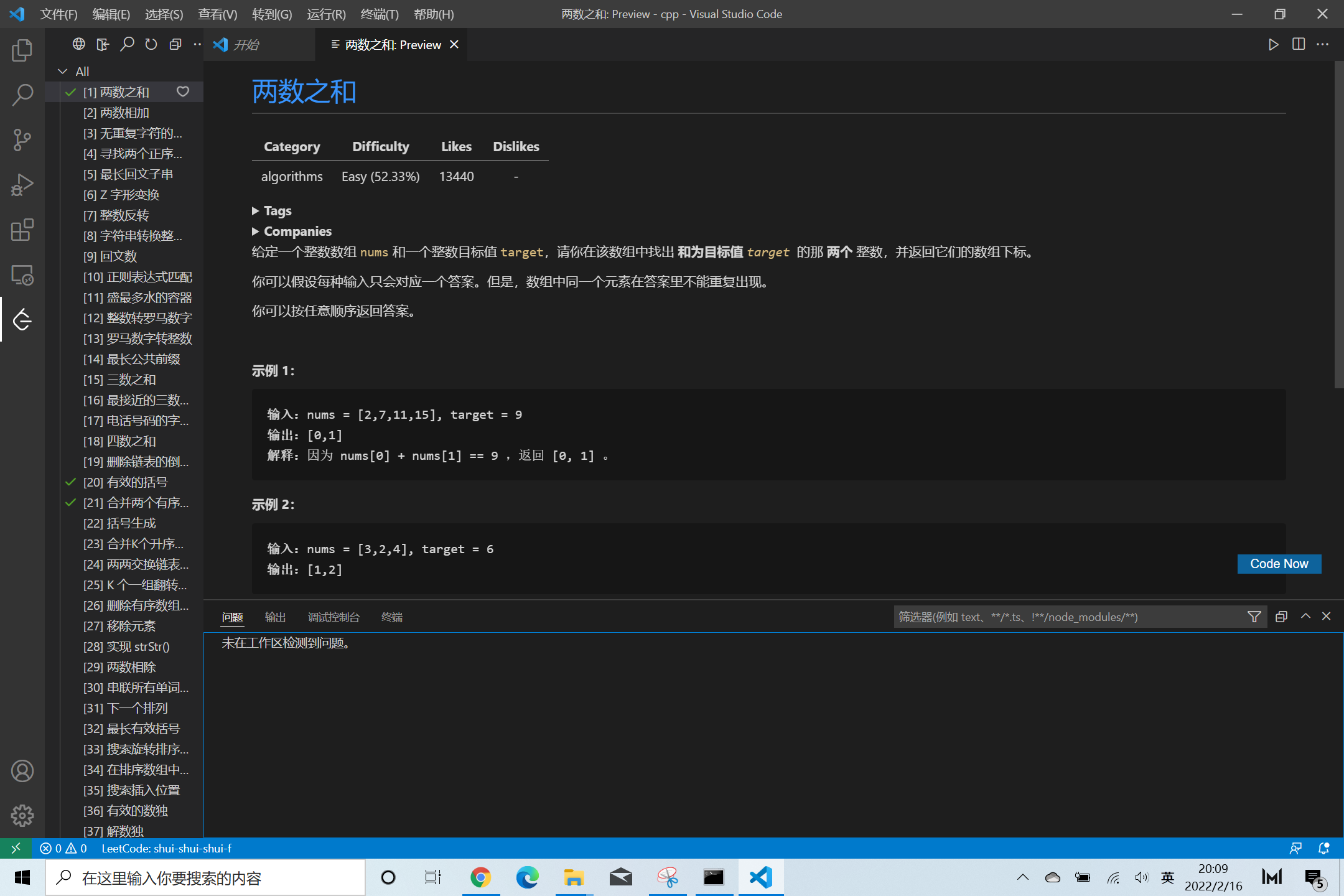Toggle checkmark on 合并两个有序 problem
The height and width of the screenshot is (896, 1344).
(x=70, y=502)
